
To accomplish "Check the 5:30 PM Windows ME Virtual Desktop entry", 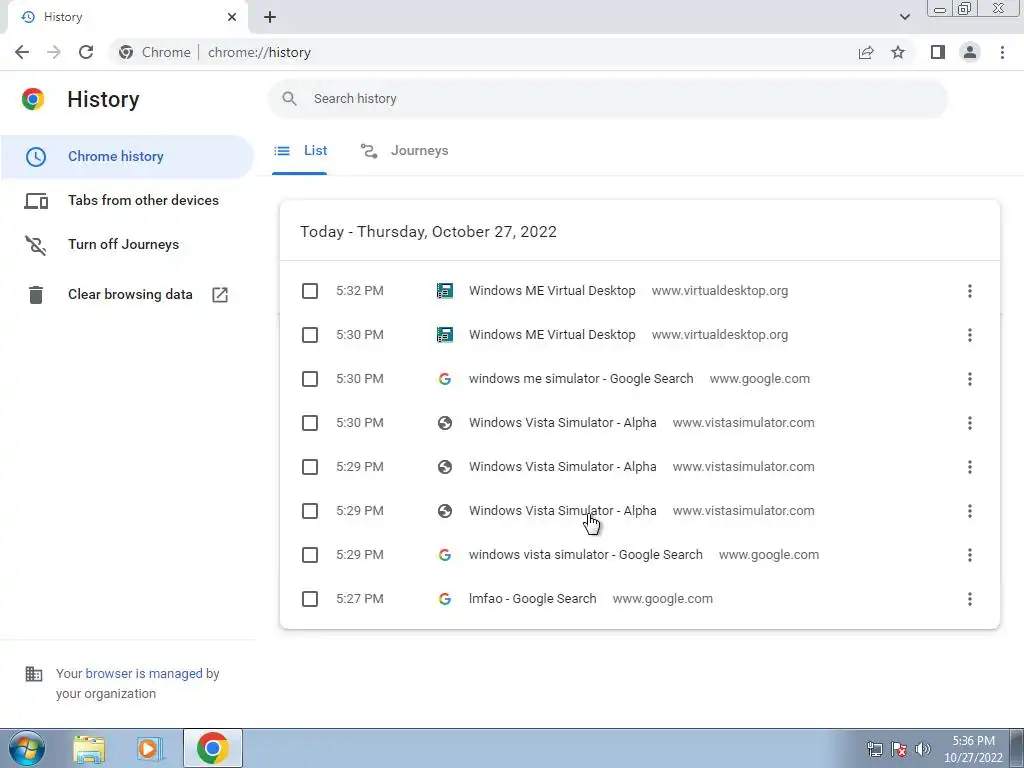I will [310, 335].
